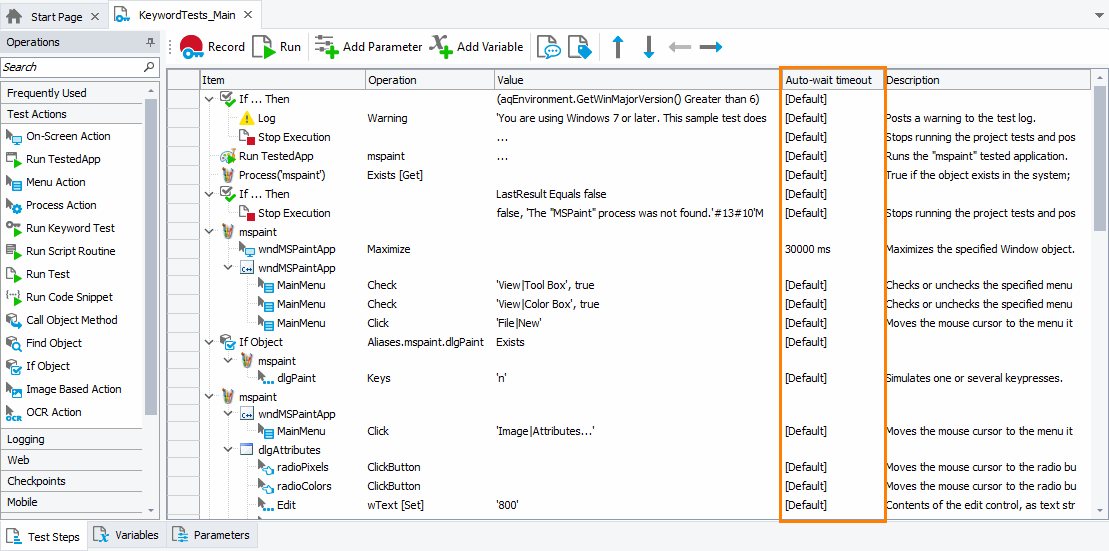Image resolution: width=1109 pixels, height=551 pixels.
Task: Click the blue right arrow icon
Action: click(711, 47)
